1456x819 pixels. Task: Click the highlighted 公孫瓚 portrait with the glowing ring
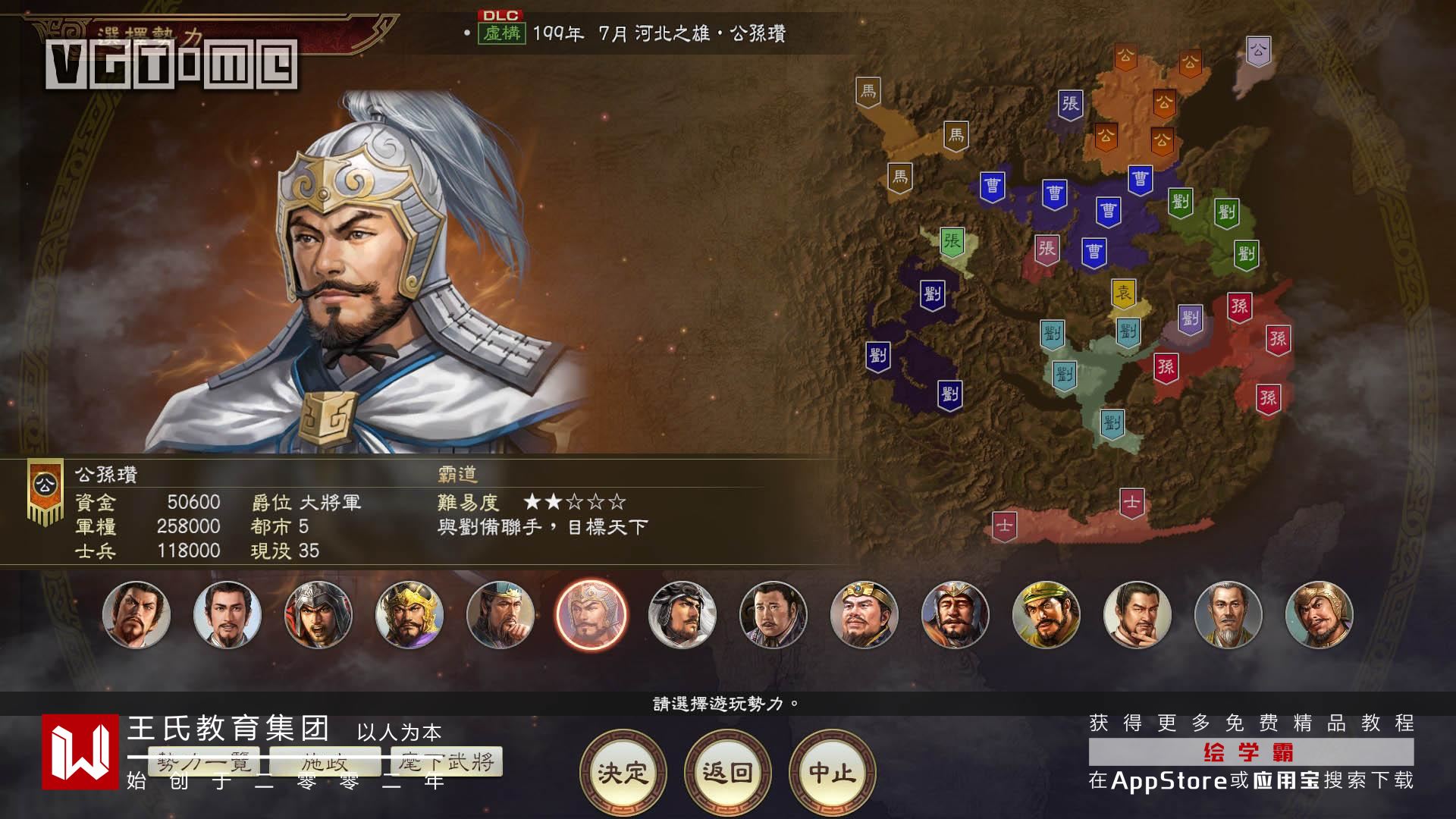(x=591, y=615)
